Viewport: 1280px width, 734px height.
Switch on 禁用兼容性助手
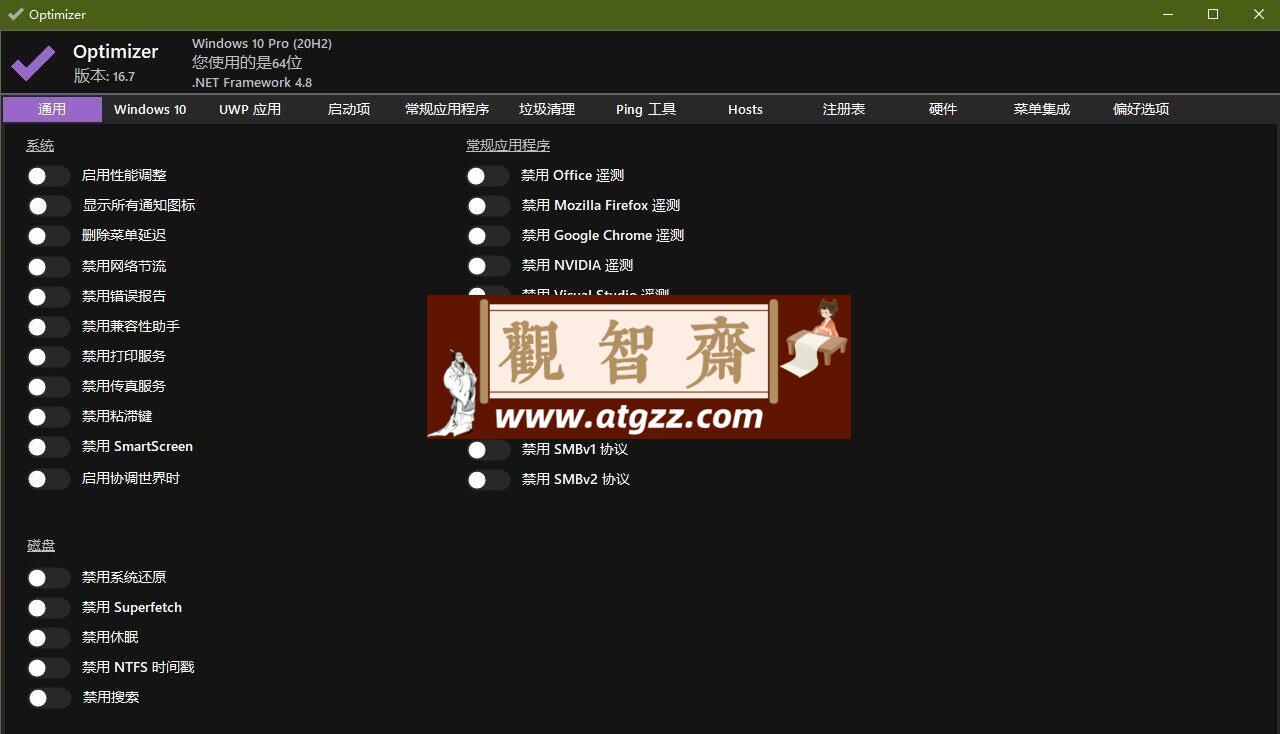[x=48, y=327]
